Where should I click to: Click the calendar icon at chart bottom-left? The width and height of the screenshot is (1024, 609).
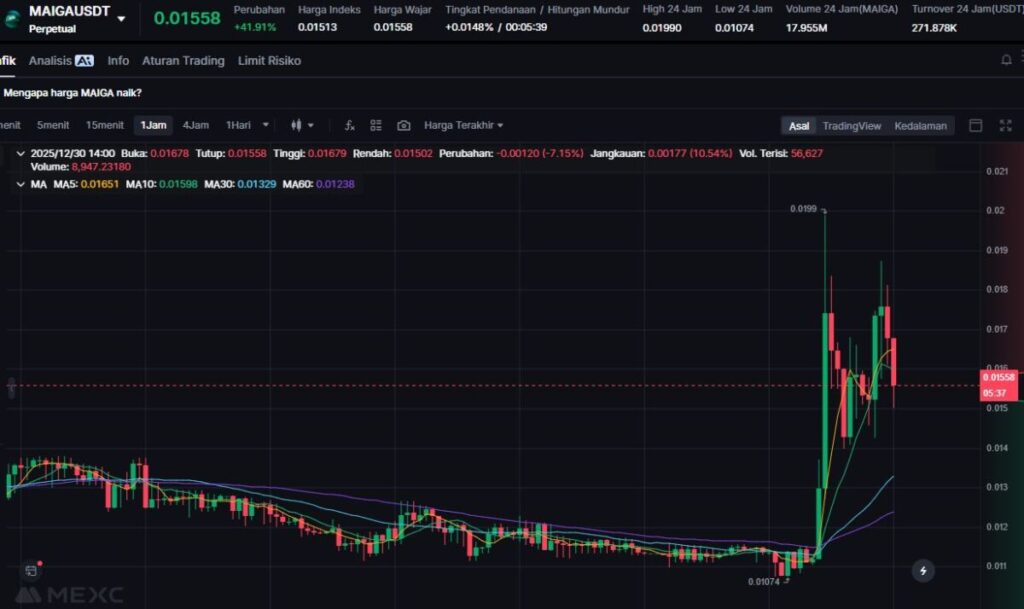[x=31, y=571]
